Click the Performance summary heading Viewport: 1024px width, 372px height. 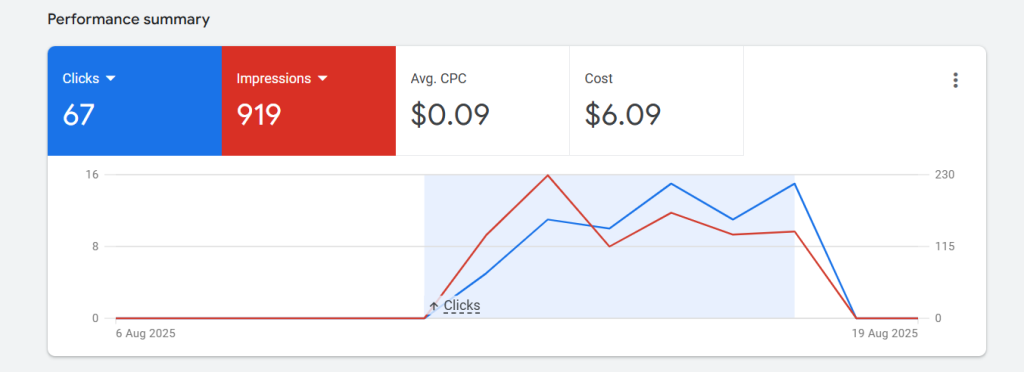pos(129,20)
